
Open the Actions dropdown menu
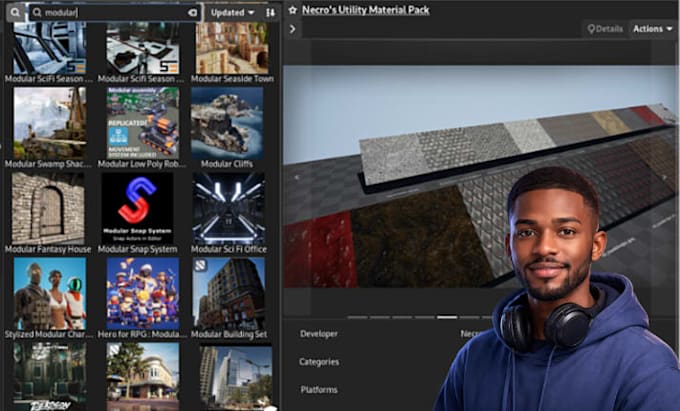(x=653, y=29)
